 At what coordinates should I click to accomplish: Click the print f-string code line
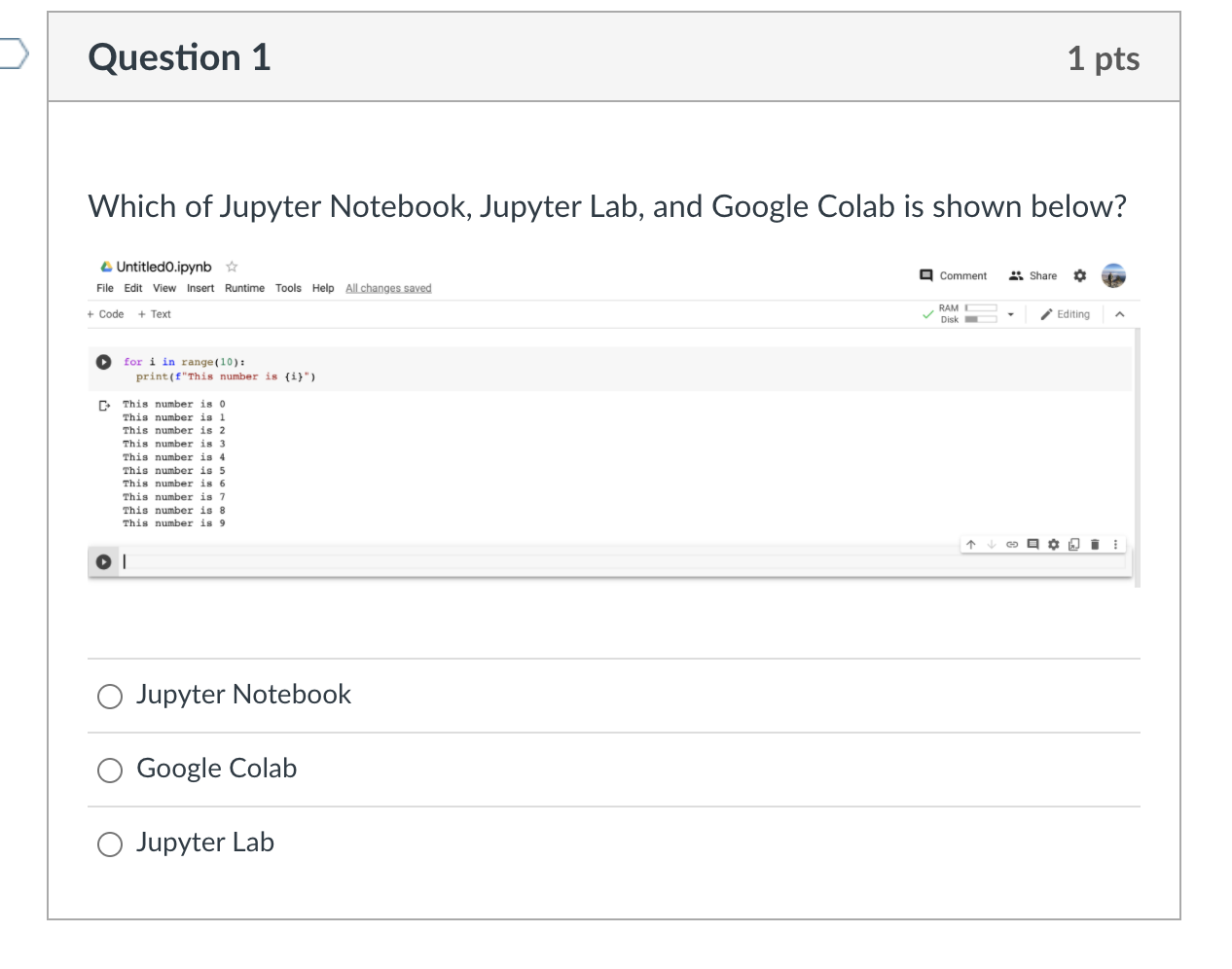226,377
